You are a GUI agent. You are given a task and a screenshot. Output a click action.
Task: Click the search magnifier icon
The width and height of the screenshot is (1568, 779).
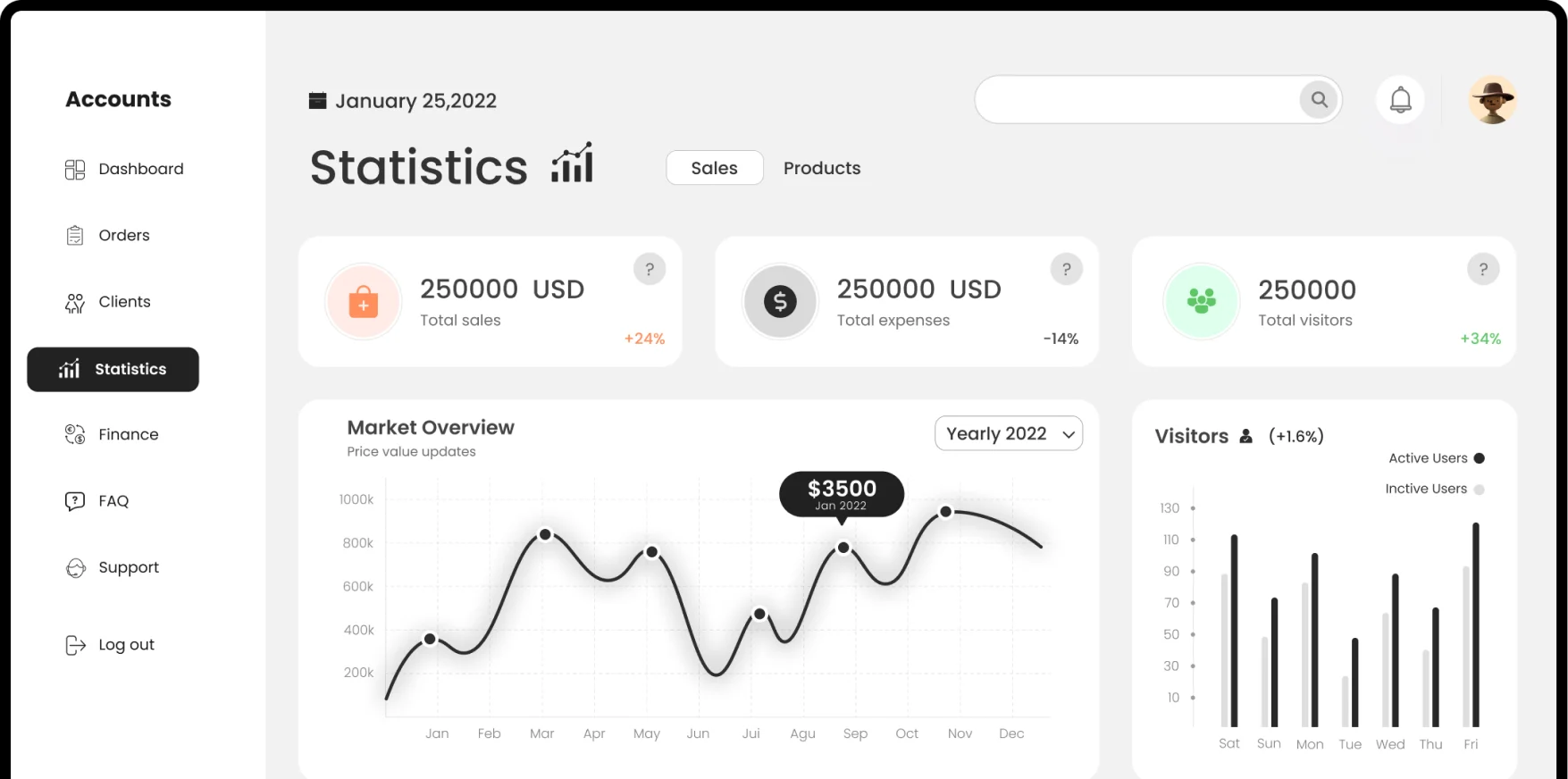[1319, 100]
